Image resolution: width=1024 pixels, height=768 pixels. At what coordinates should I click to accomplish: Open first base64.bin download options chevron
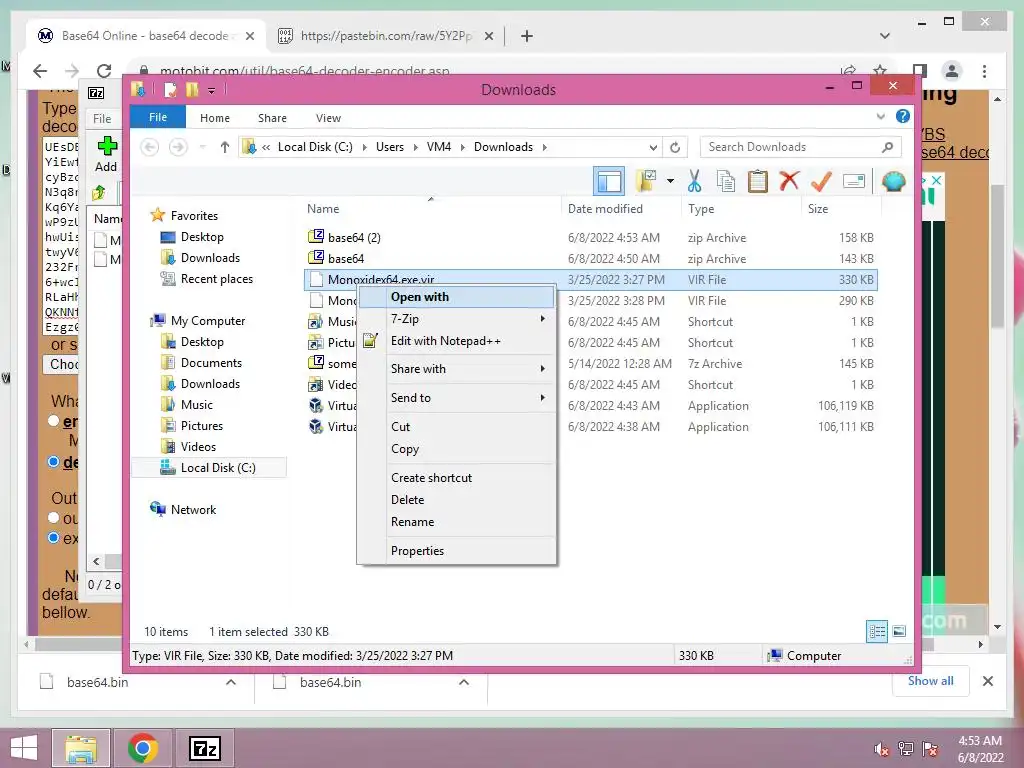(231, 682)
